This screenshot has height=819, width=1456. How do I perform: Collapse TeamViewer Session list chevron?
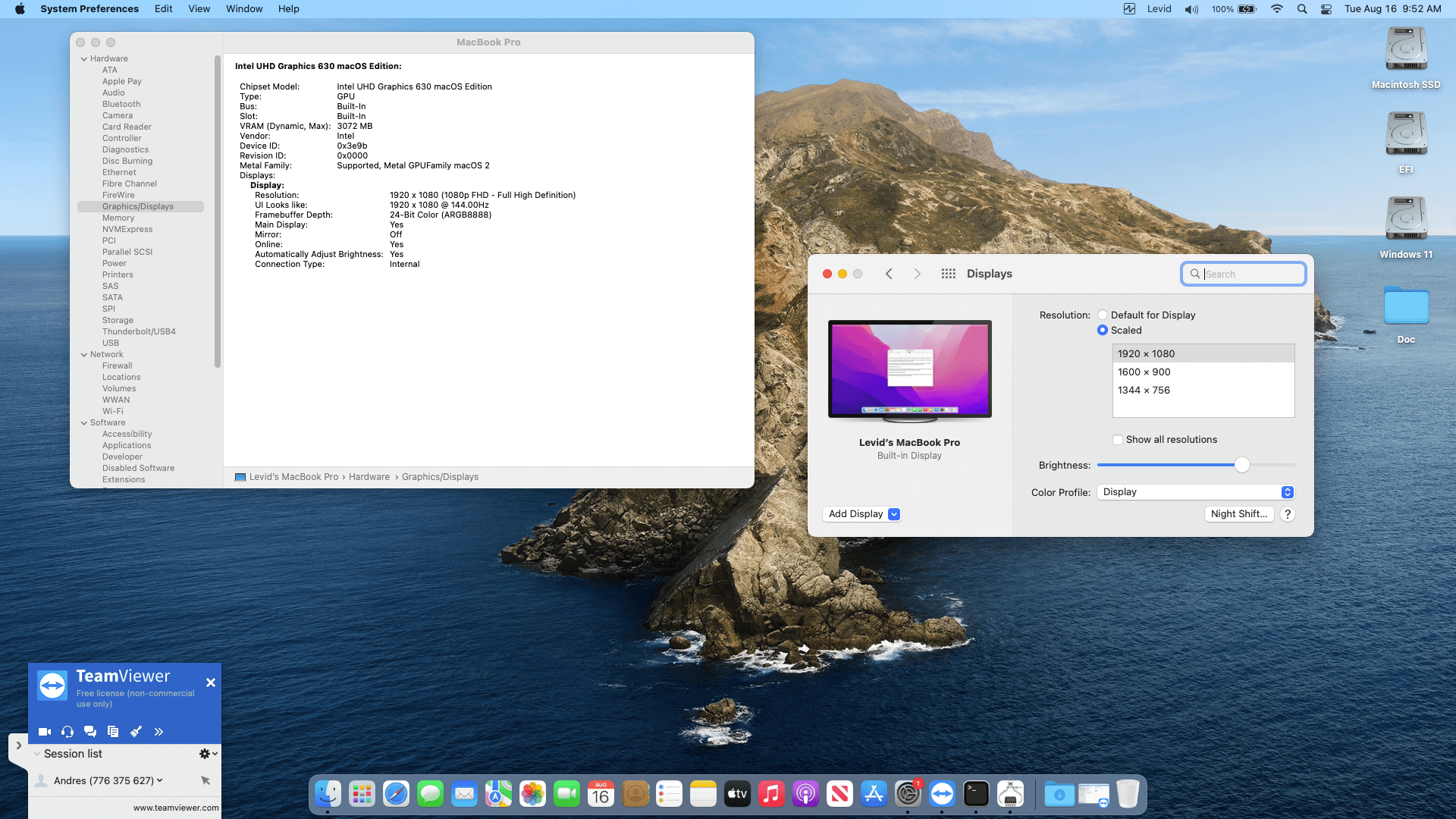[36, 755]
